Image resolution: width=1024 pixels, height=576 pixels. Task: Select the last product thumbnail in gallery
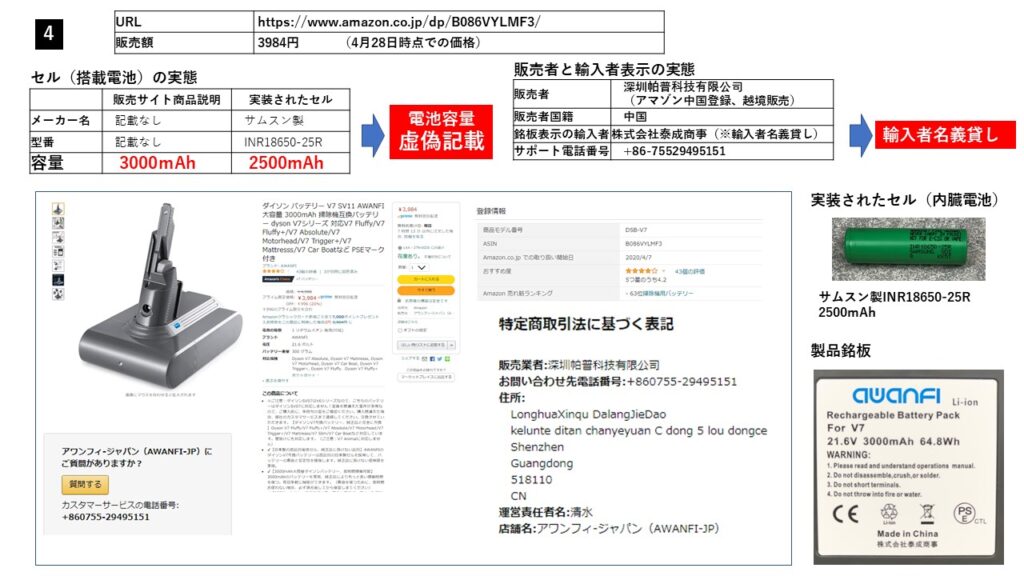(x=58, y=294)
